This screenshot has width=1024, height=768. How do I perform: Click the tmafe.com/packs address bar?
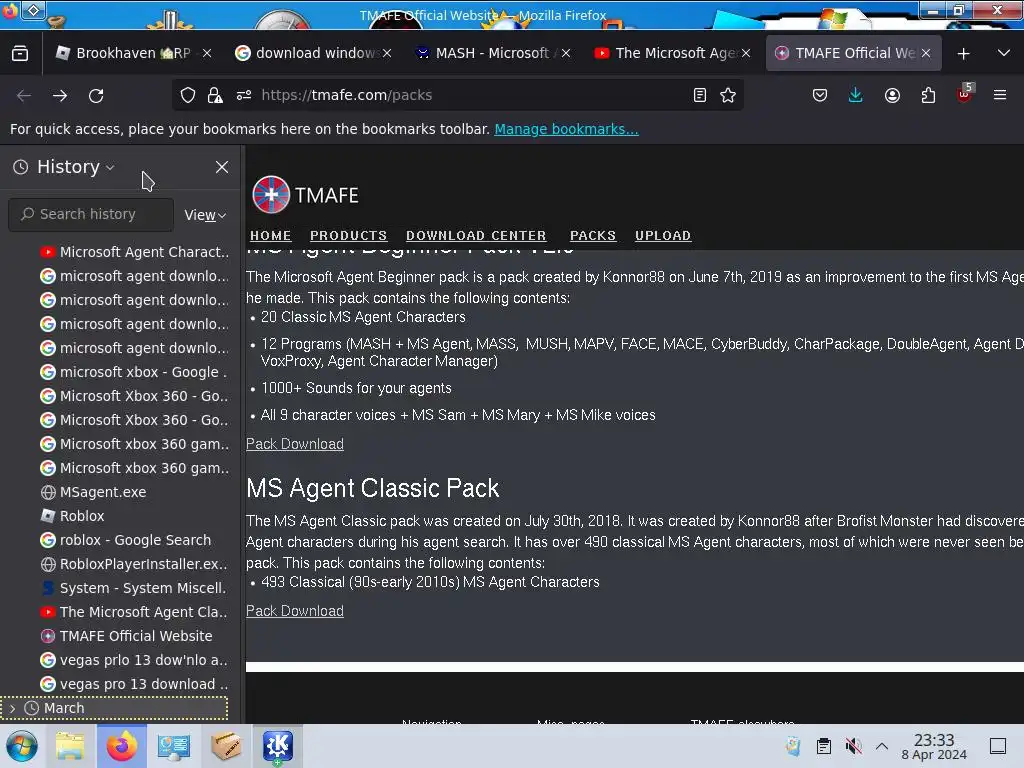457,95
